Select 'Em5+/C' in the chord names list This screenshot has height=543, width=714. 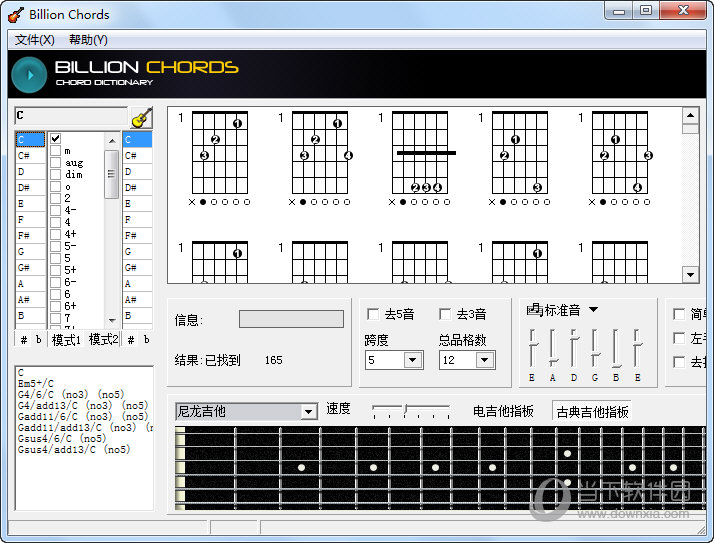click(x=36, y=384)
